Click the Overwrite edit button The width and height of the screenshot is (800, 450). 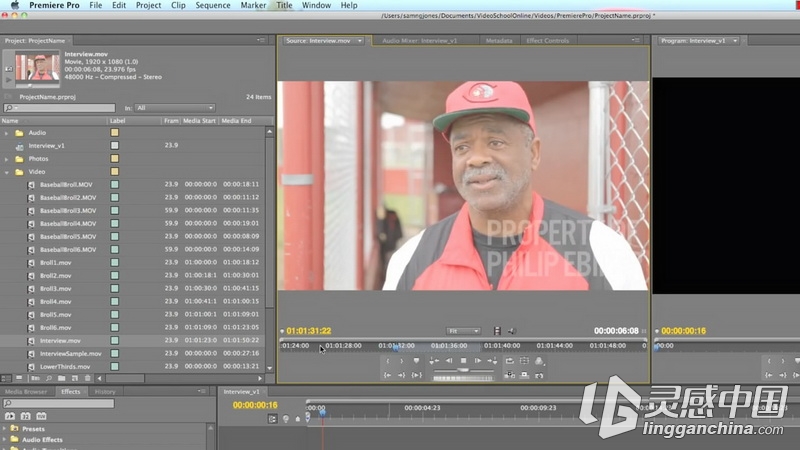(x=524, y=375)
